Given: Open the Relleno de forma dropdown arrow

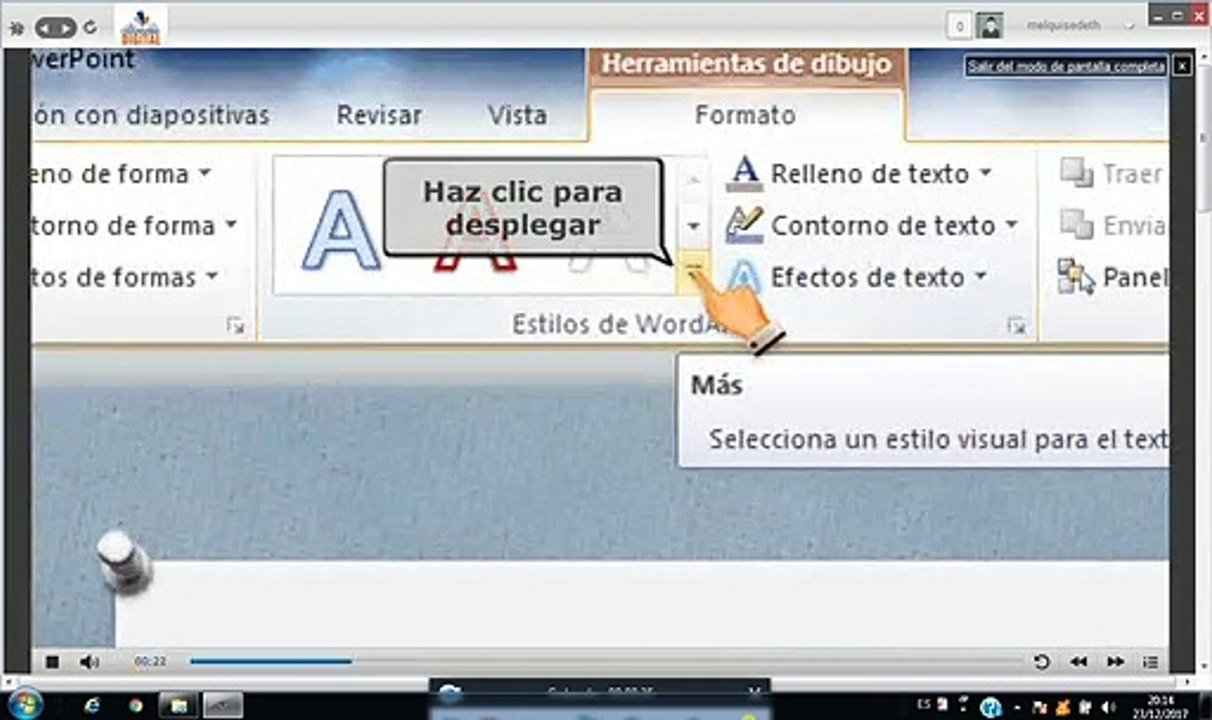Looking at the screenshot, I should click(205, 173).
